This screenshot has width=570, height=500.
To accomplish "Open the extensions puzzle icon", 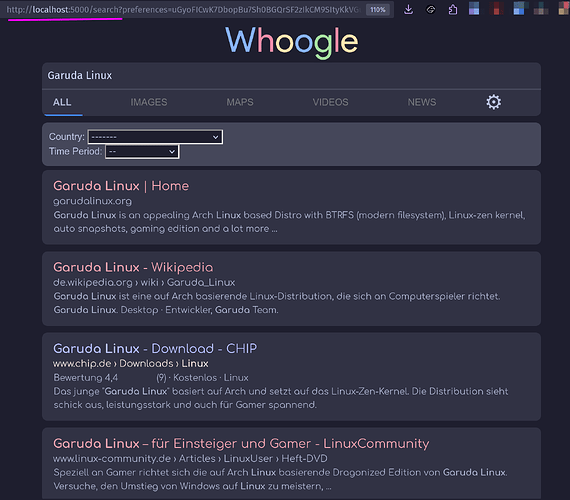I will click(x=453, y=9).
